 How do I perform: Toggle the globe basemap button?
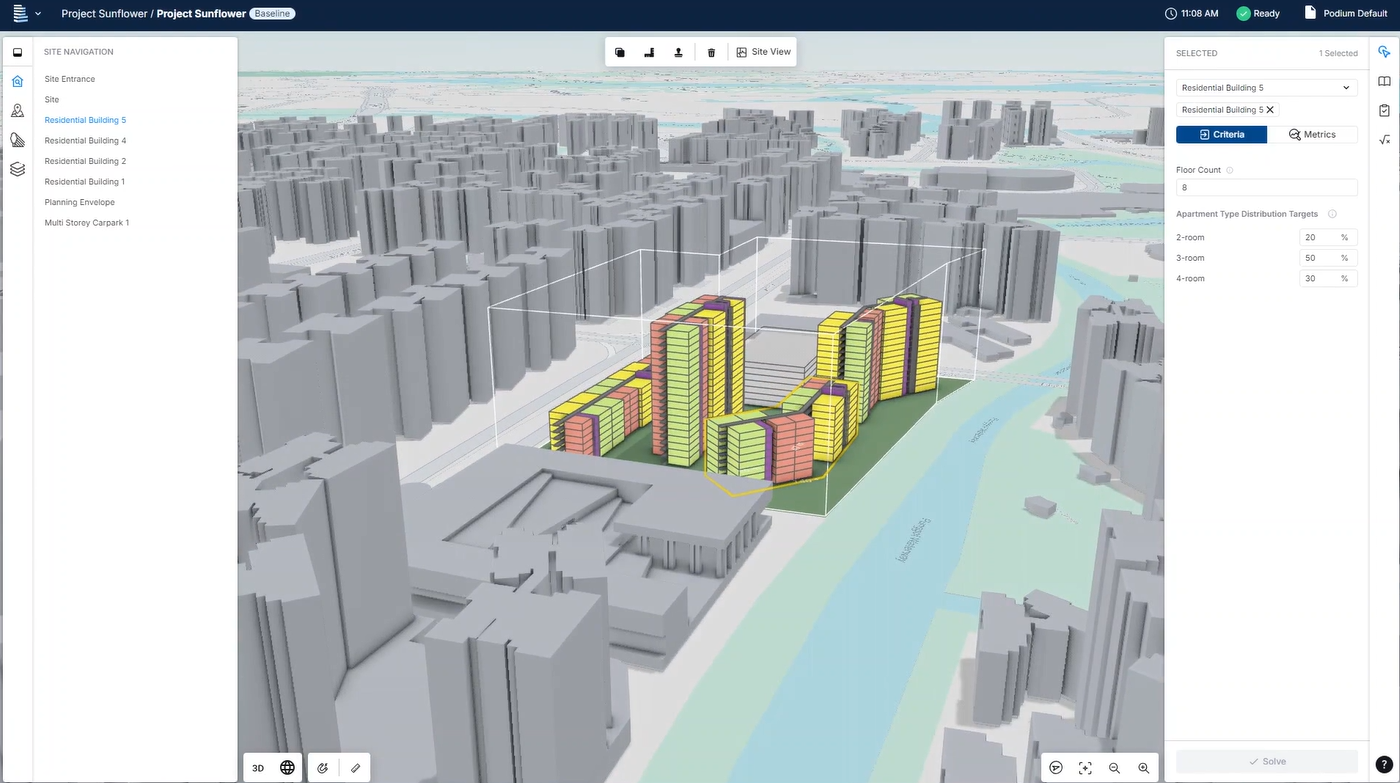(287, 768)
